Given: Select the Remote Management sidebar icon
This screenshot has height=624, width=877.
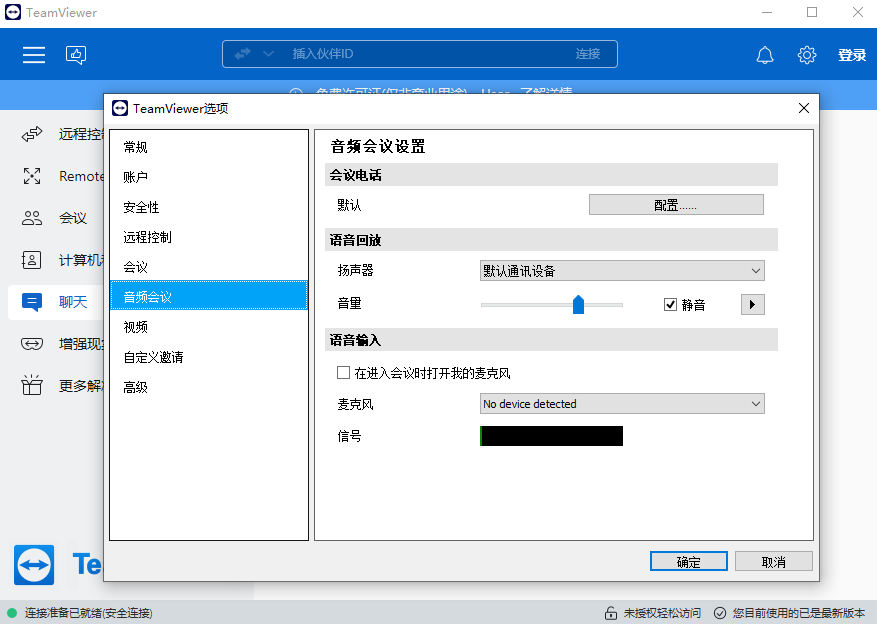Looking at the screenshot, I should tap(31, 175).
